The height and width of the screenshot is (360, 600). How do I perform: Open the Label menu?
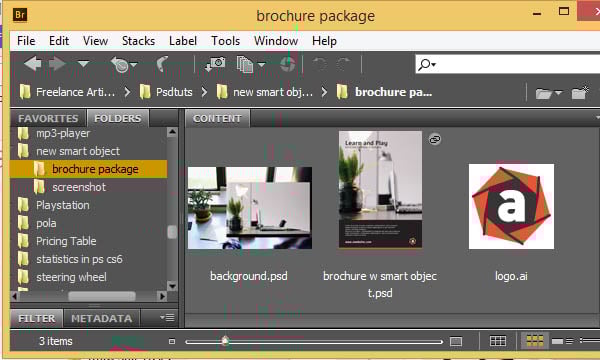pyautogui.click(x=183, y=41)
